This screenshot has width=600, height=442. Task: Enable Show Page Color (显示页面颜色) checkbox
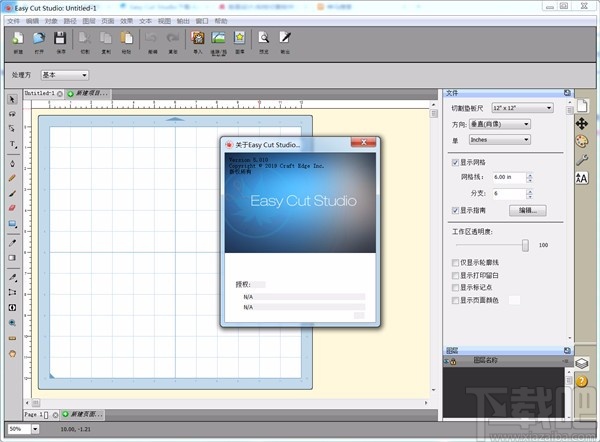(455, 300)
